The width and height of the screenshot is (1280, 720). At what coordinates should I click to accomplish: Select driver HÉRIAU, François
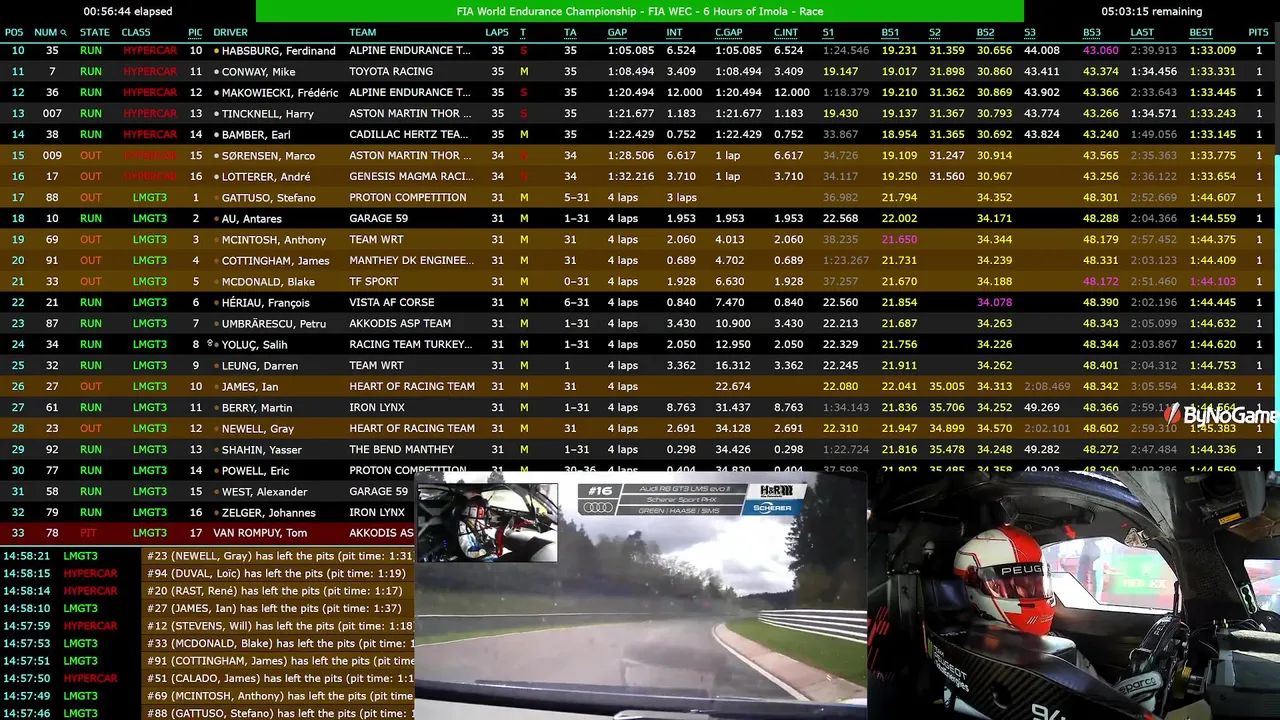[x=265, y=303]
